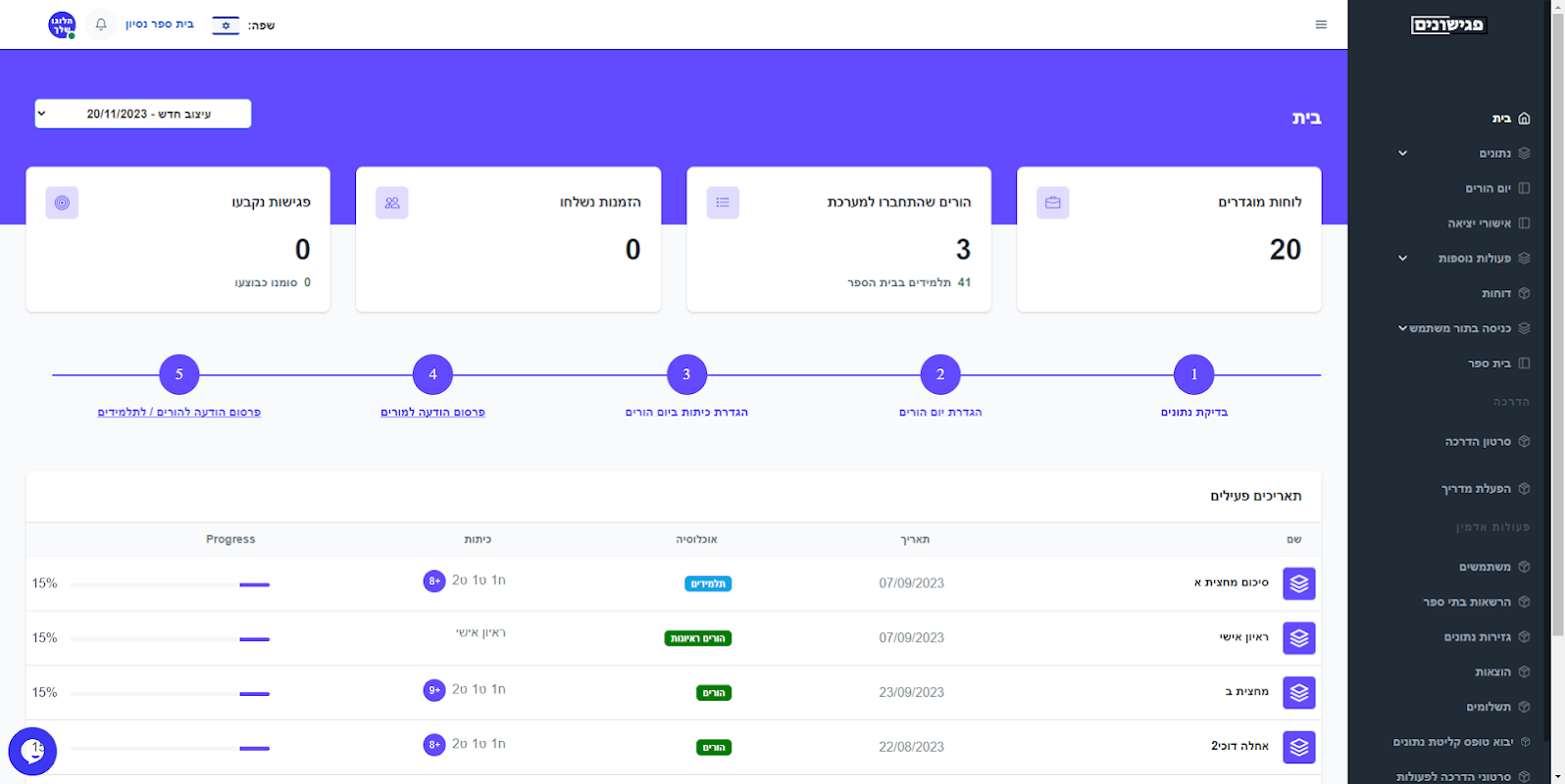Open the user logo avatar
Viewport: 1565px width, 784px height.
[x=62, y=25]
